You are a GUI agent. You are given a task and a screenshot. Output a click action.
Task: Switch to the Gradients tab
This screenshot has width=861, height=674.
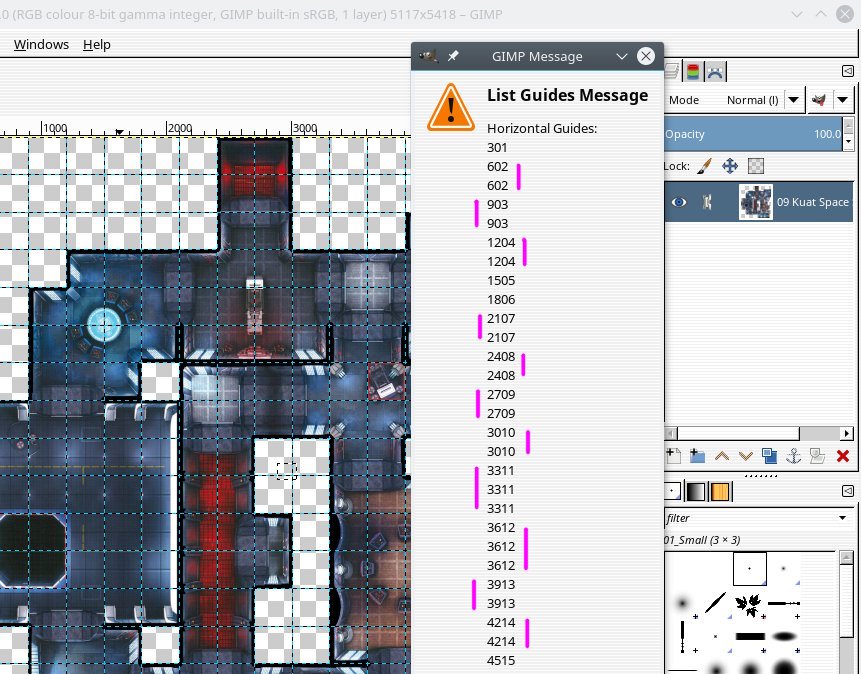696,491
